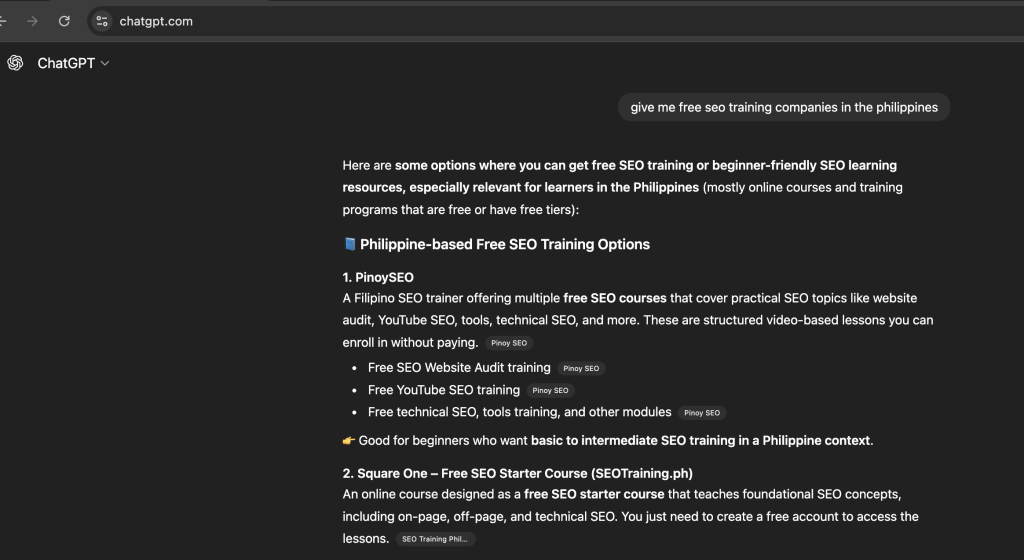Viewport: 1024px width, 560px height.
Task: Open citation beside Free technical SEO modules
Action: click(701, 412)
